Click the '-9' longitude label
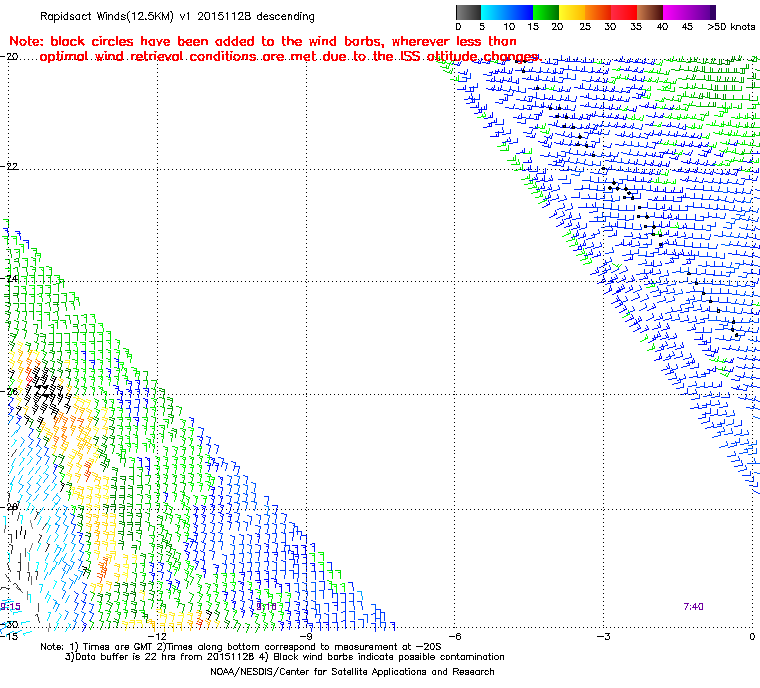This screenshot has height=688, width=760. coord(306,636)
